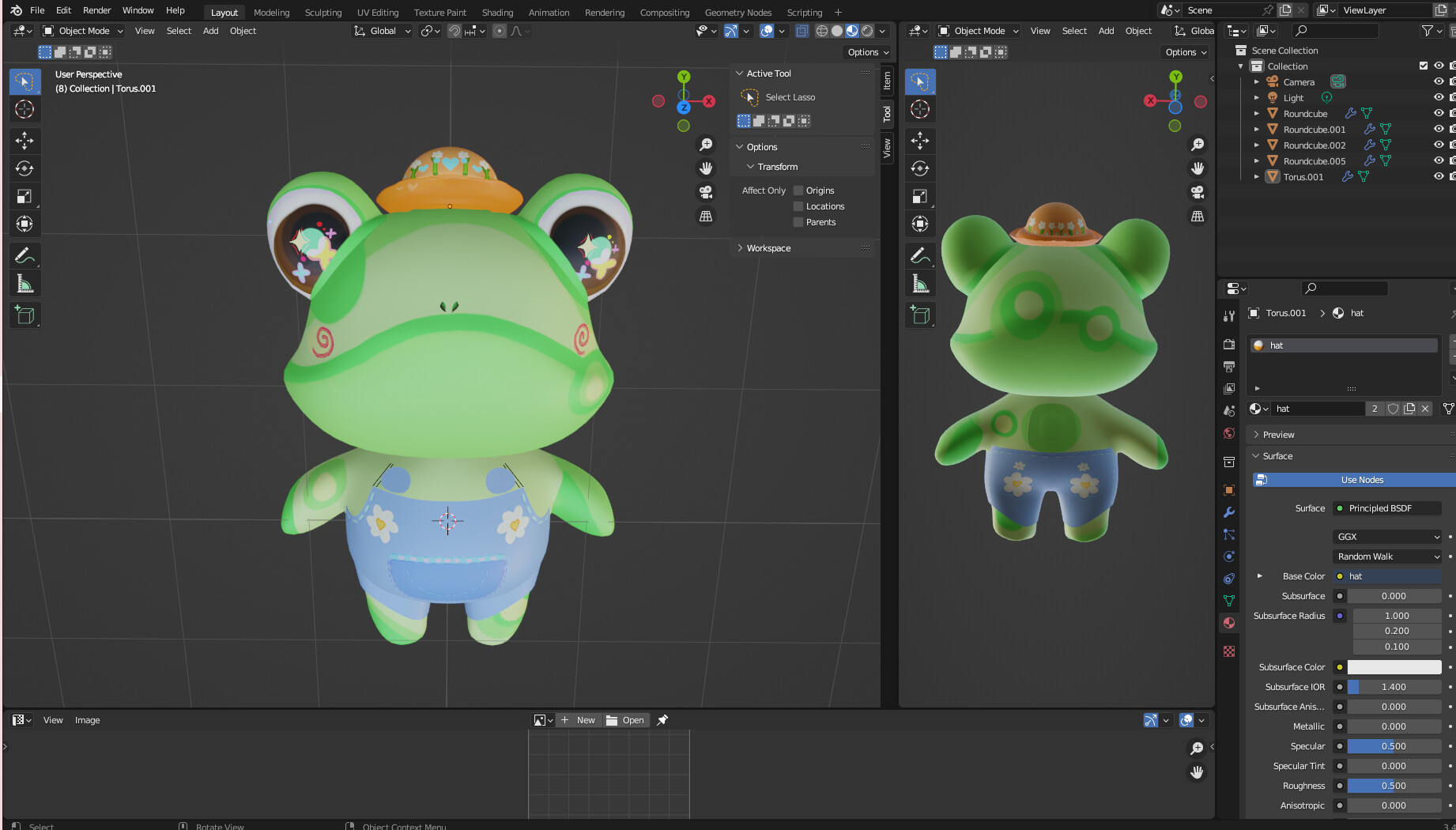Viewport: 1456px width, 830px height.
Task: Click the Subsurface Color swatch
Action: [x=1394, y=667]
